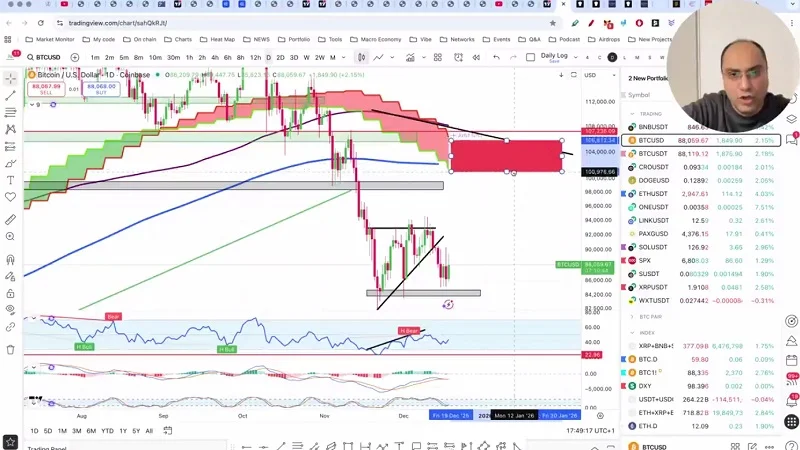Select the crosshair cursor tool
The width and height of the screenshot is (800, 450).
coord(11,77)
